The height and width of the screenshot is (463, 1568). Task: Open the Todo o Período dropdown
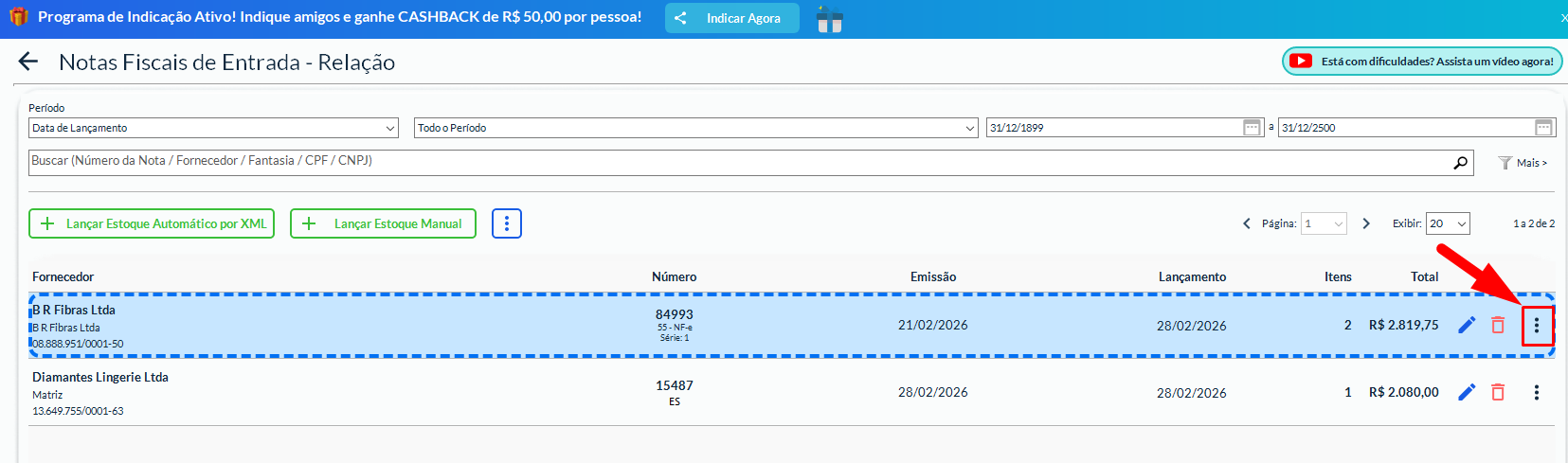(695, 128)
